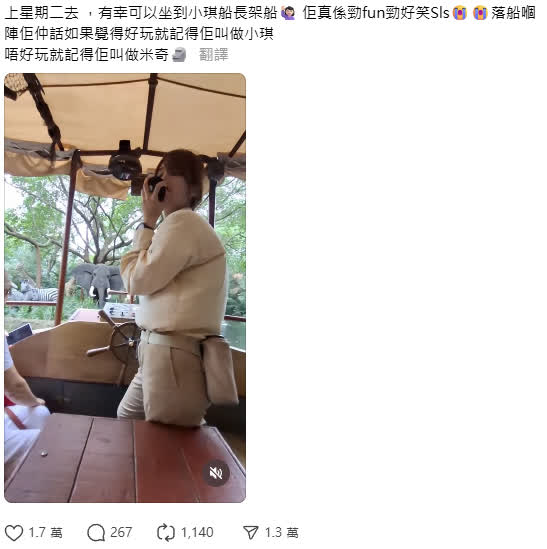Open comments via speech bubble icon
547x549 pixels.
pos(96,533)
